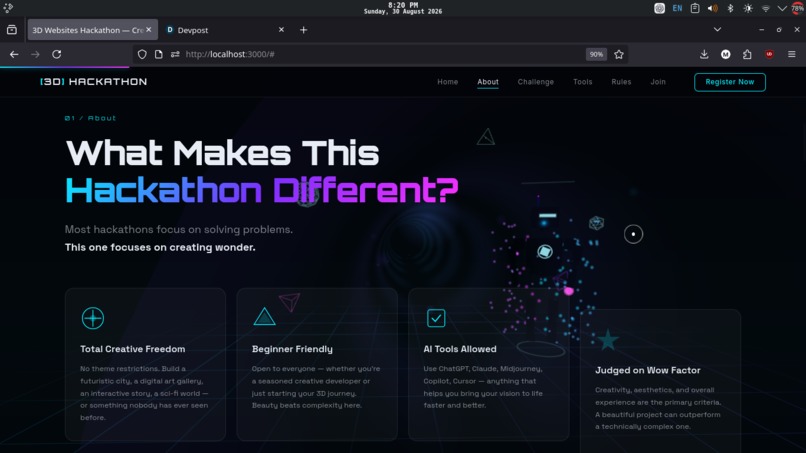The width and height of the screenshot is (806, 453).
Task: Click the star icon on the Judged on Wow Factor card
Action: click(608, 340)
